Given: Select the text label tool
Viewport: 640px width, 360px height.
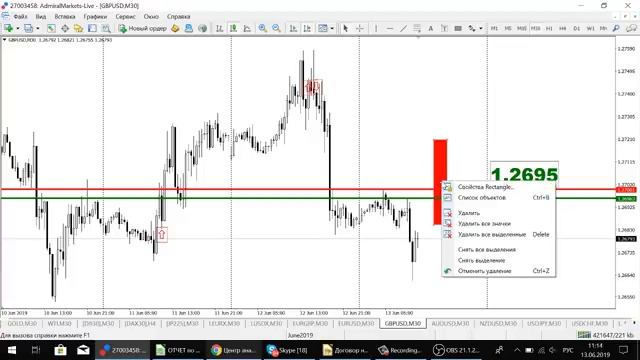Looking at the screenshot, I should click(444, 28).
